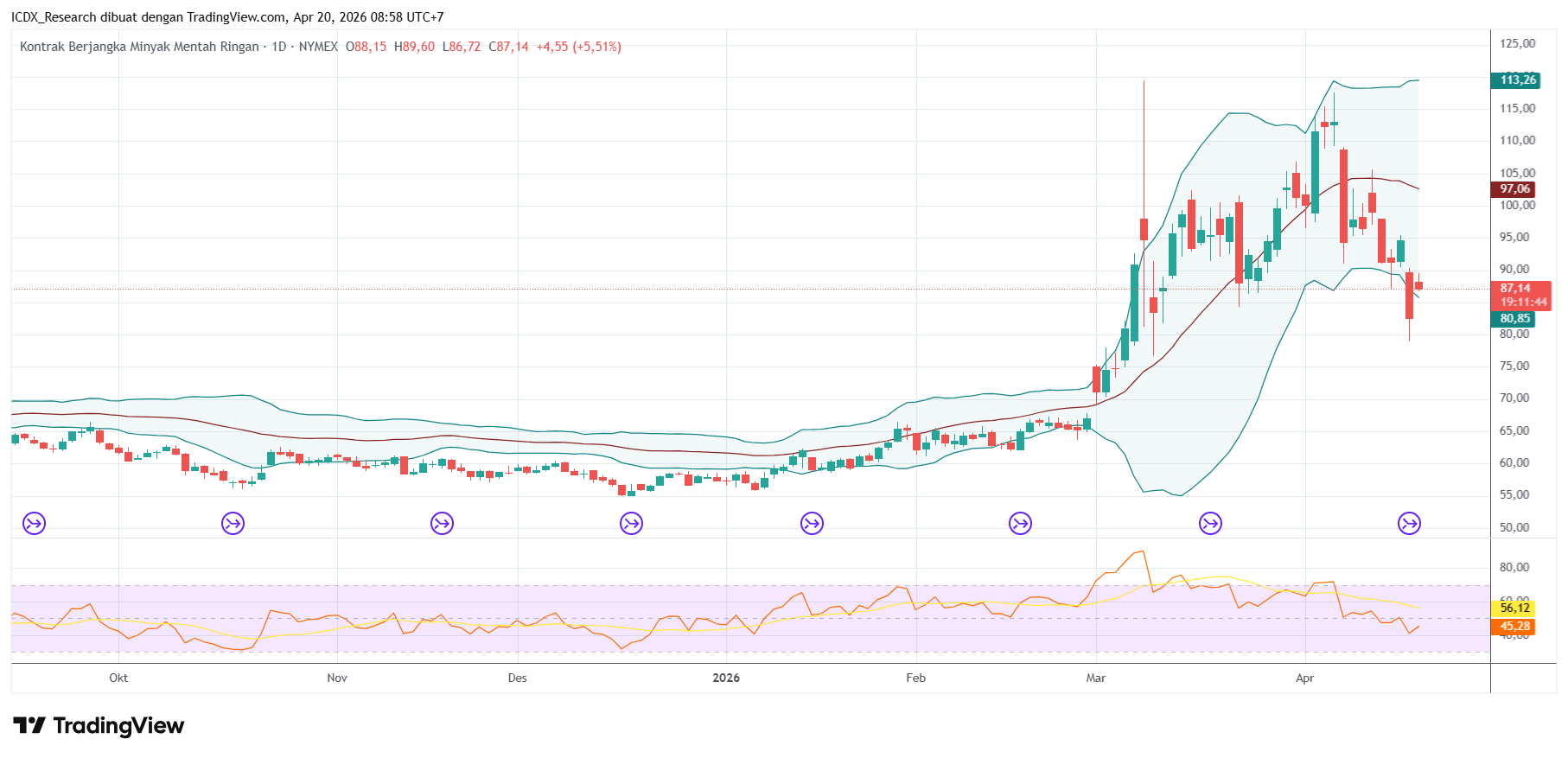The height and width of the screenshot is (758, 1568).
Task: Click the close value C87,14
Action: click(x=508, y=47)
